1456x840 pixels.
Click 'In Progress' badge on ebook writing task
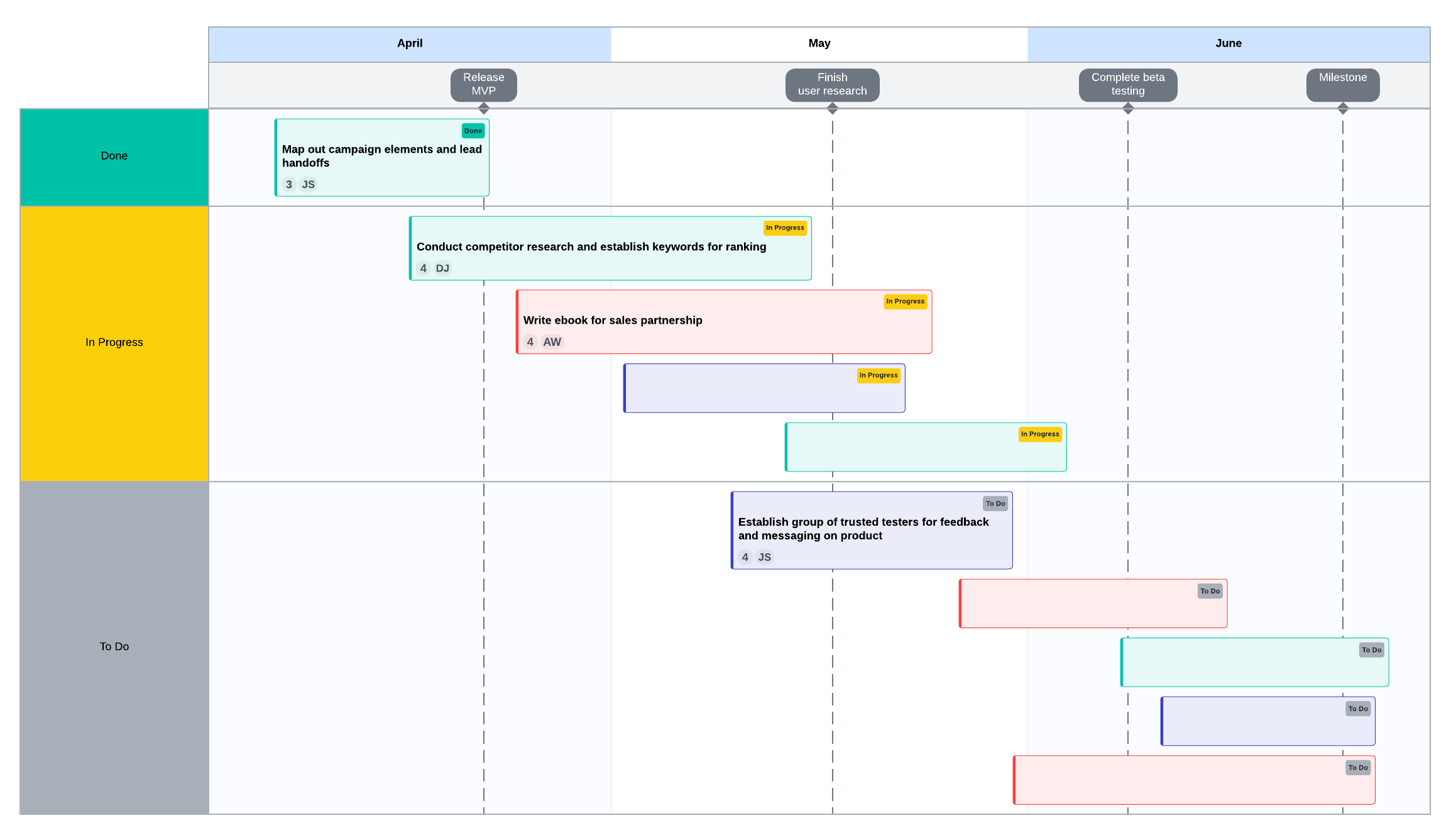[x=903, y=300]
